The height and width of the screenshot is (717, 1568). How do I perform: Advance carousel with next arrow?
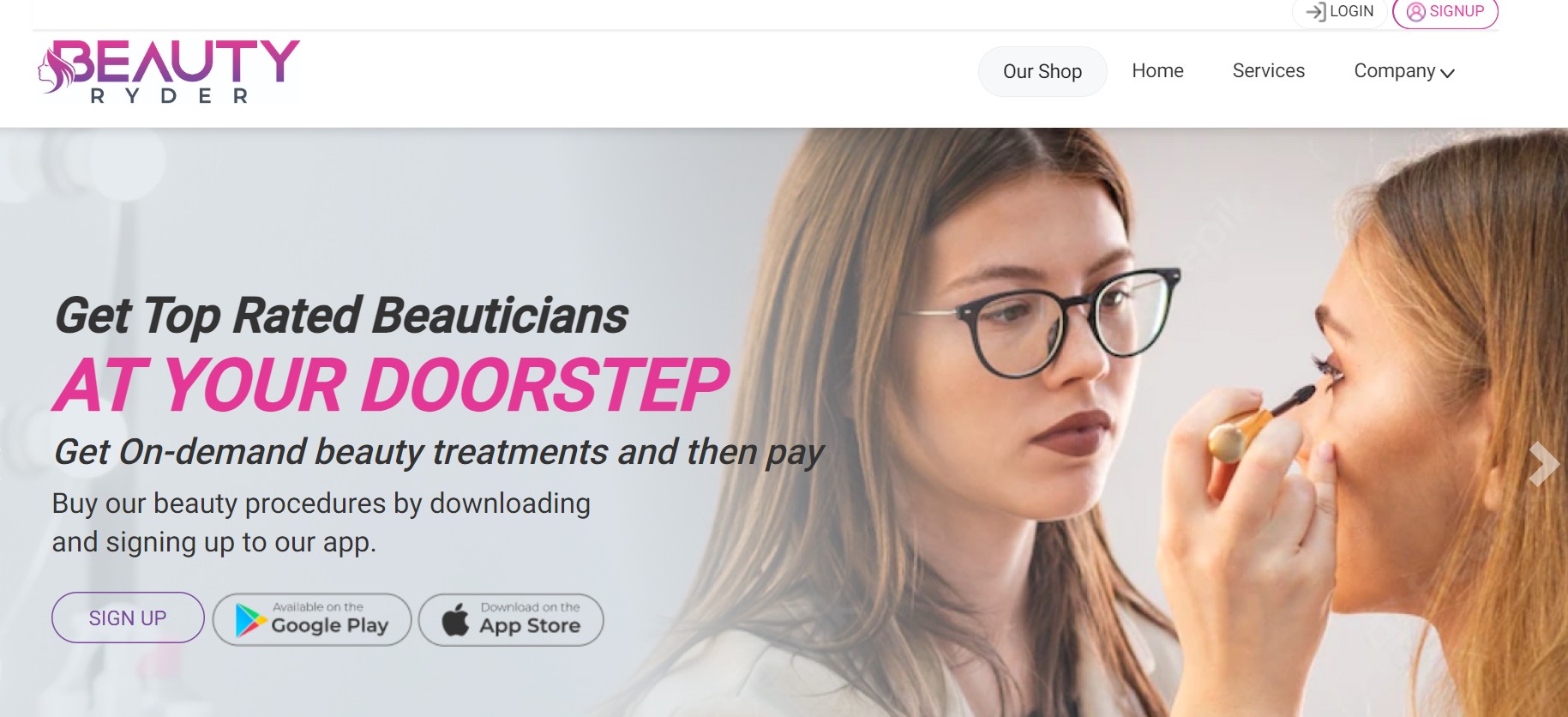click(1544, 464)
